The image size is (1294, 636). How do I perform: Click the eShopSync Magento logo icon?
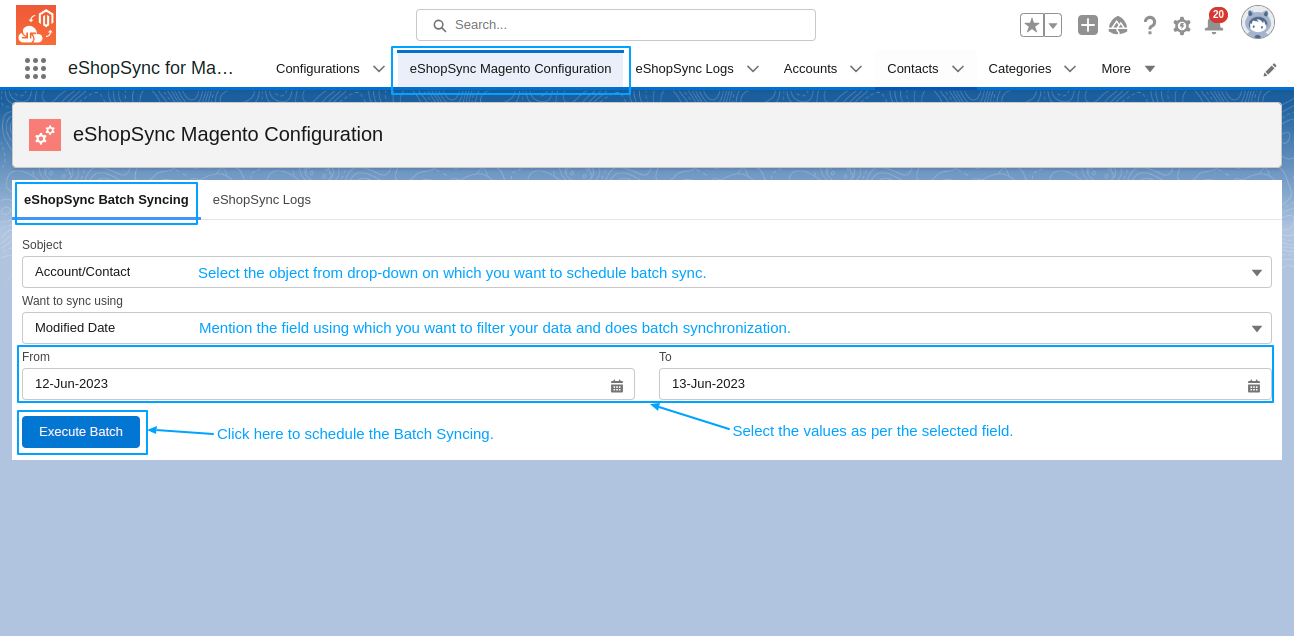point(36,25)
